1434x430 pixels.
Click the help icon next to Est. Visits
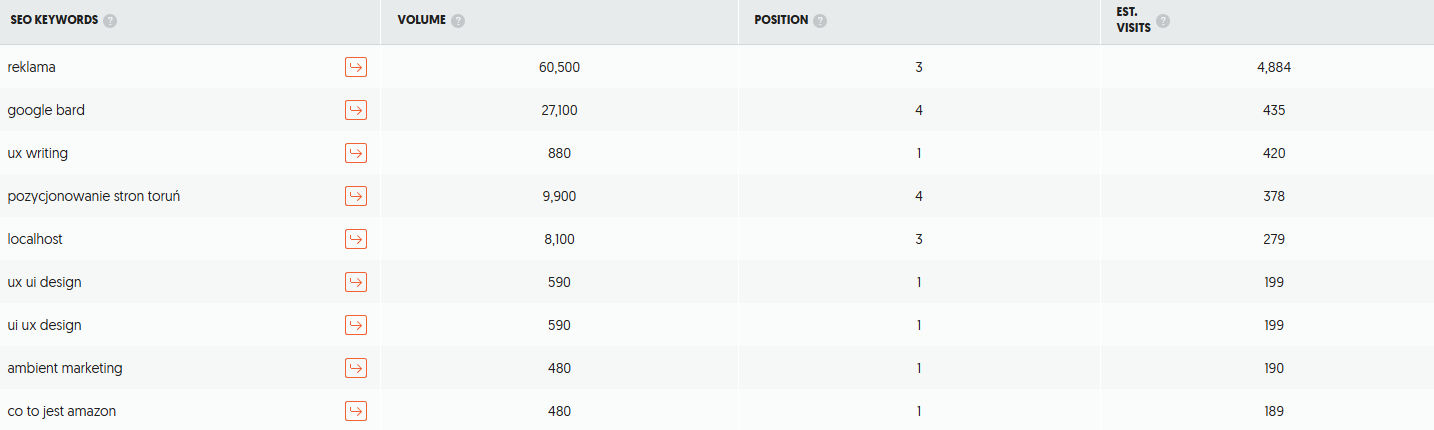click(x=1163, y=21)
